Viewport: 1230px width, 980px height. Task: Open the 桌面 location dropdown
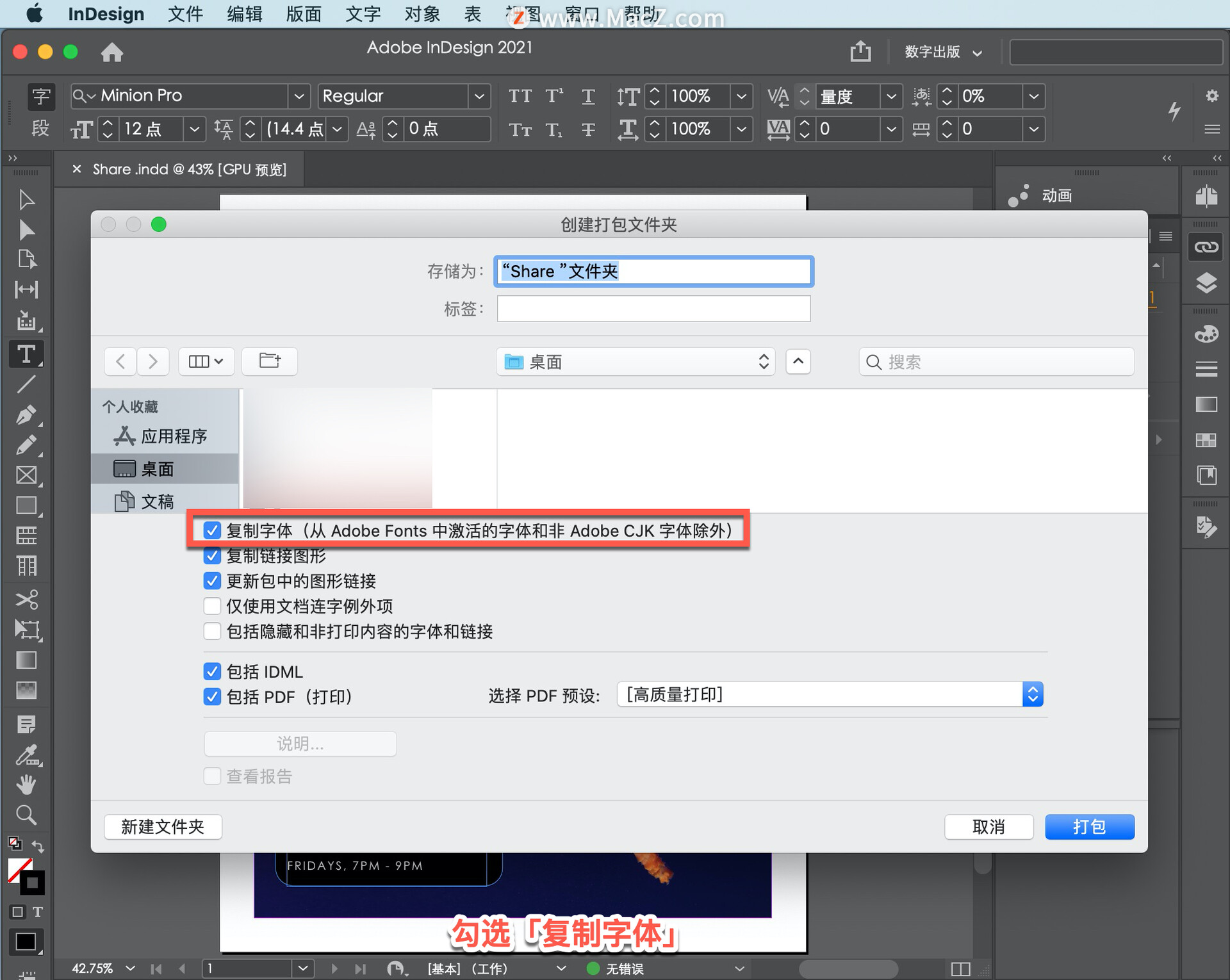pyautogui.click(x=635, y=362)
